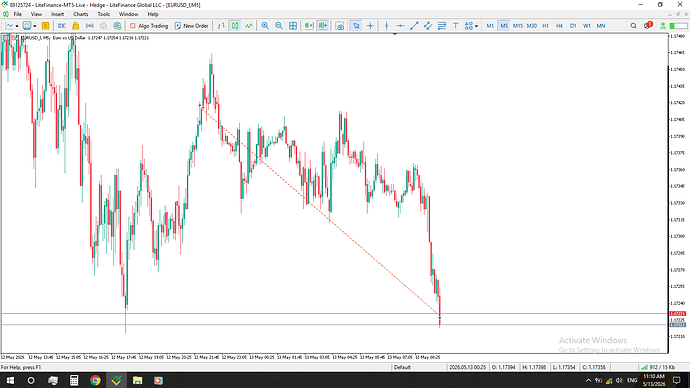Screen dimensions: 690x388
Task: Switch timeframe to W1
Action: click(x=587, y=26)
